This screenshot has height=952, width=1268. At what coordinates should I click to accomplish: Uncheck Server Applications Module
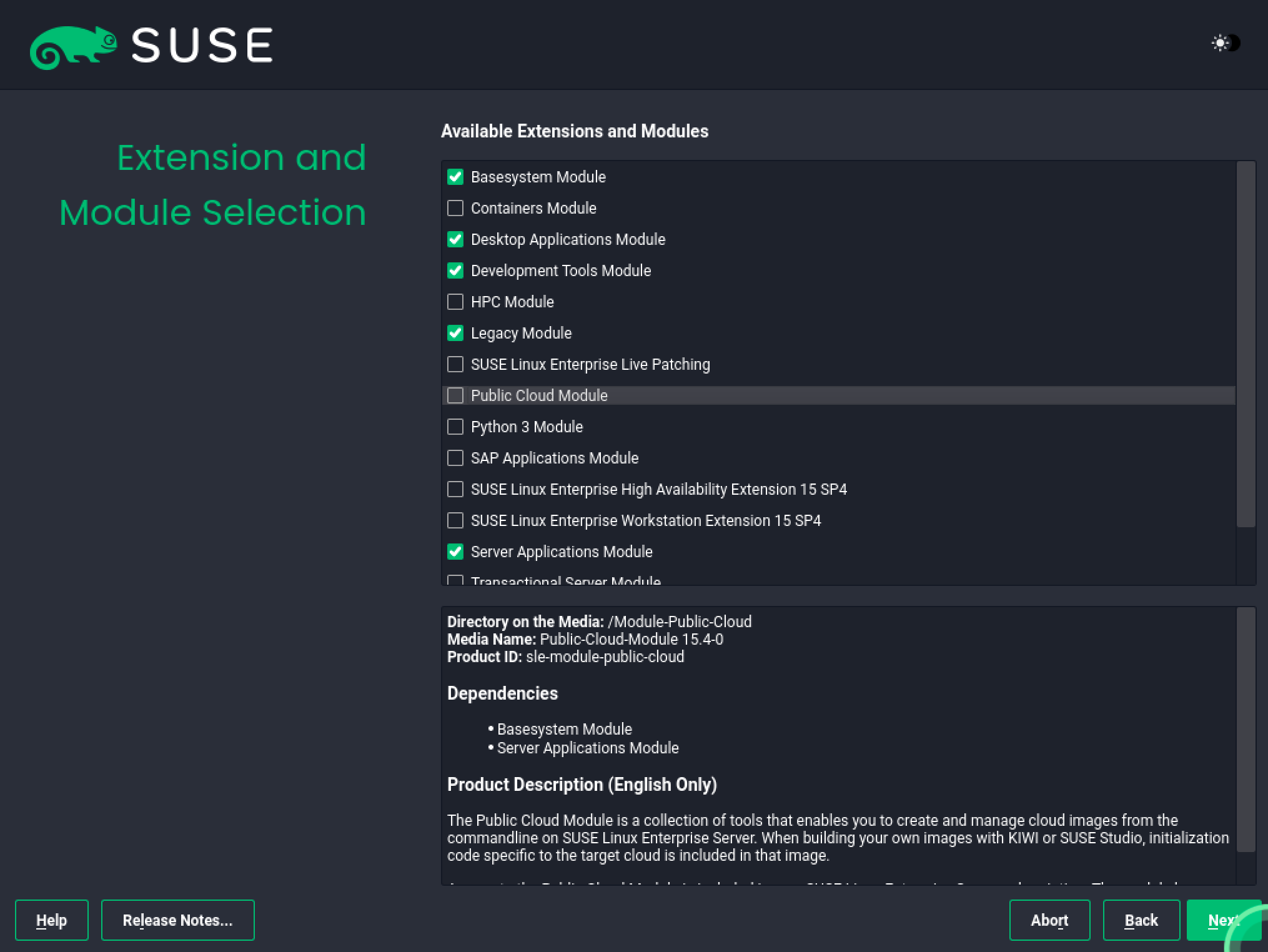[x=455, y=552]
